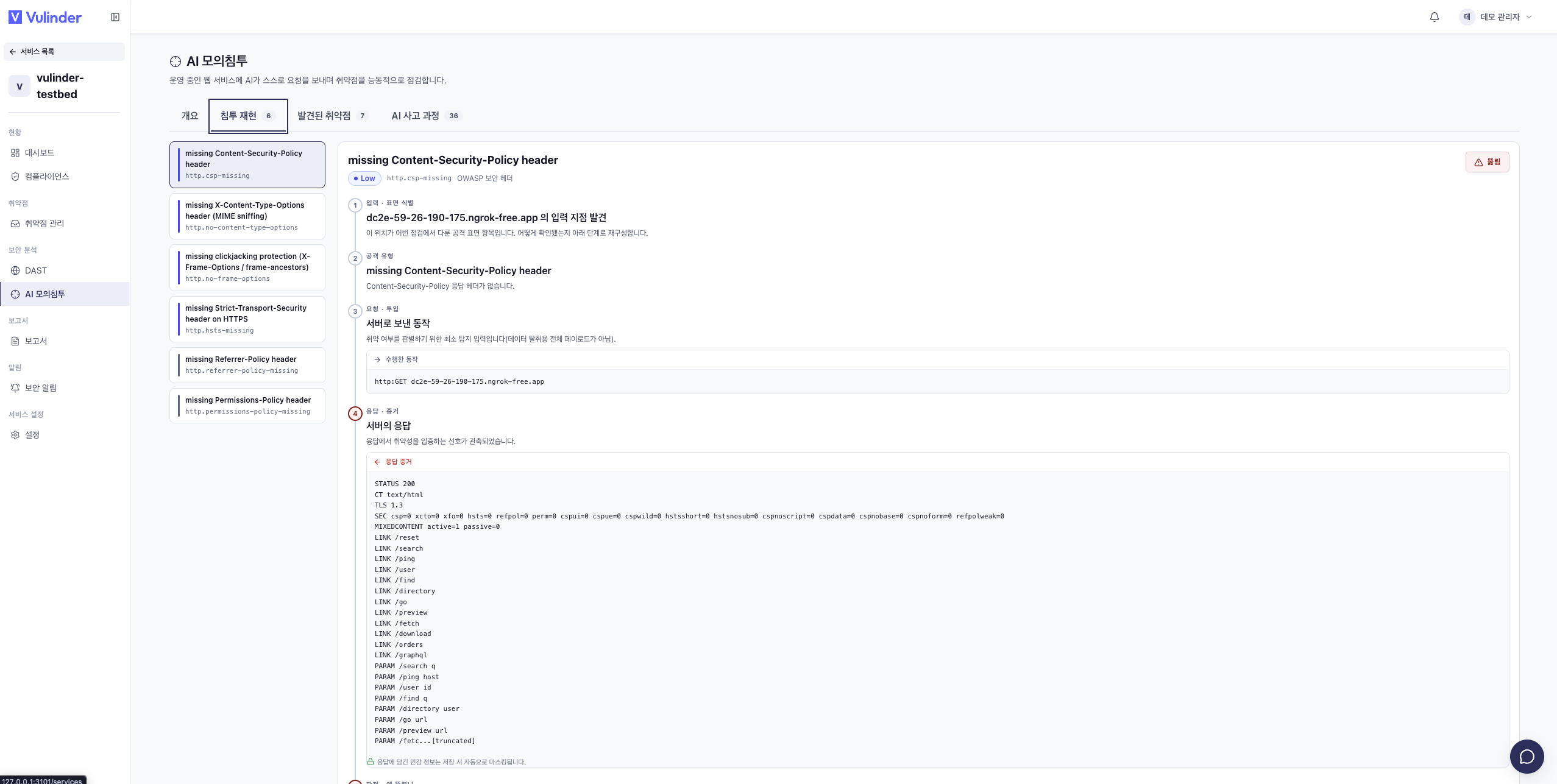1557x784 pixels.
Task: Click the 설정 gear icon
Action: [15, 435]
